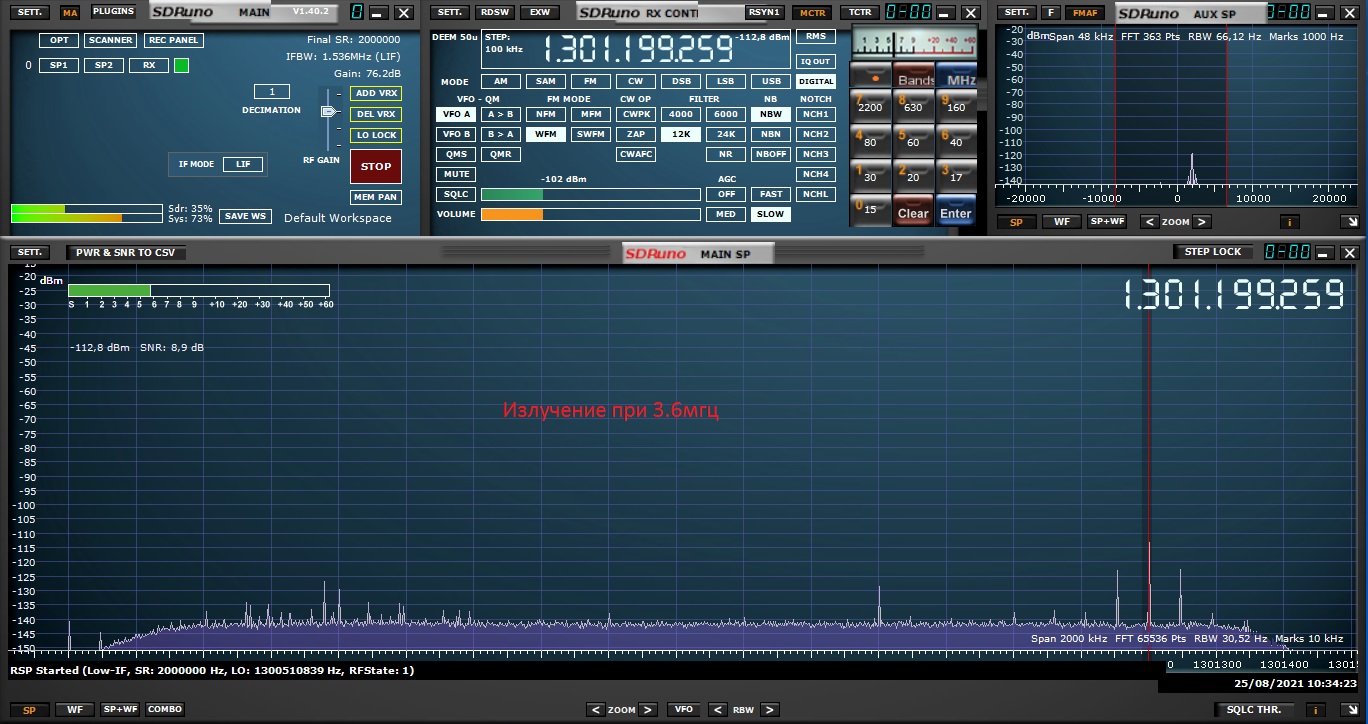Switch MAIN SP window to COMBO view
This screenshot has height=724, width=1368.
[165, 709]
